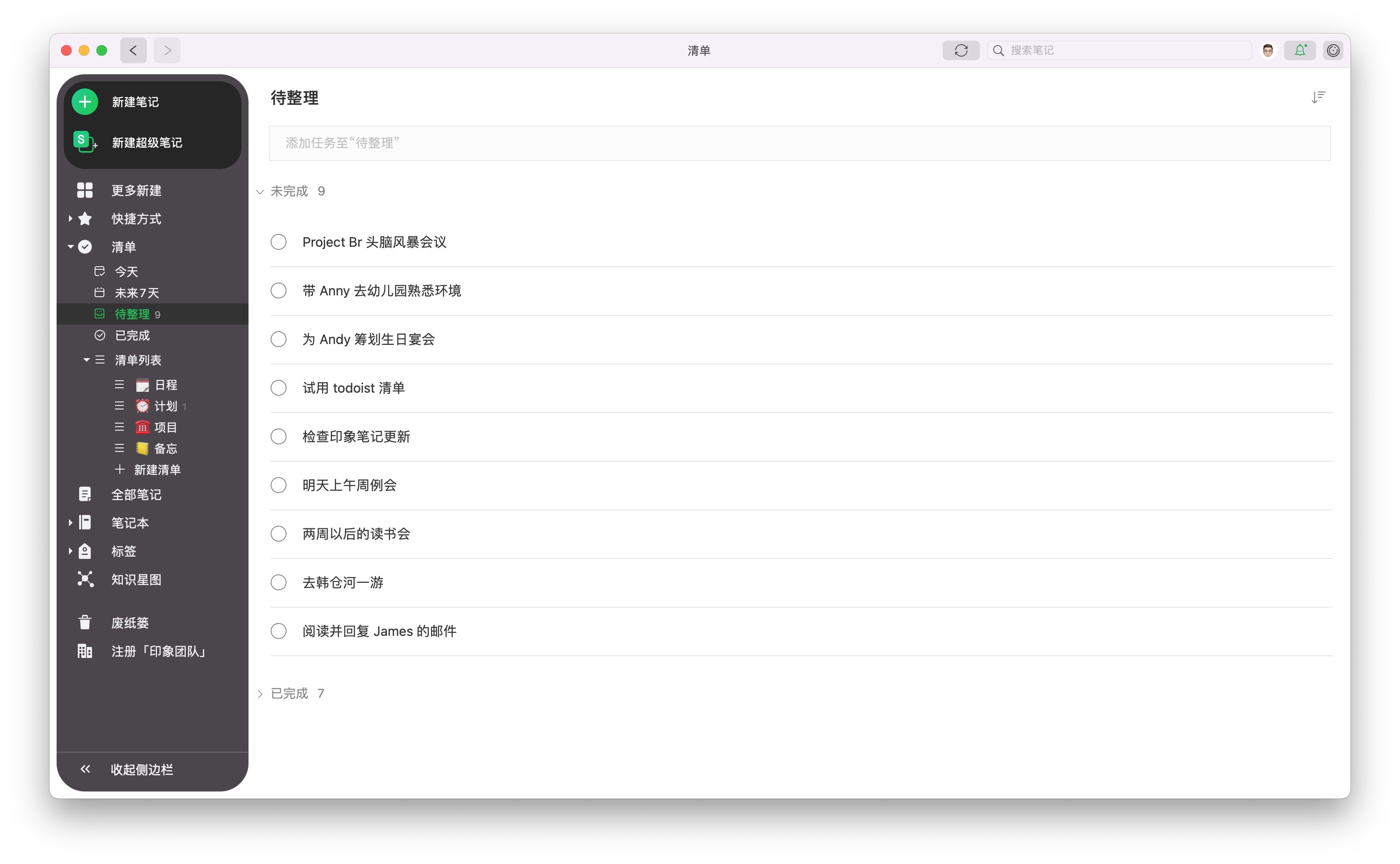The height and width of the screenshot is (864, 1400).
Task: Click the calendar icon of 日程 list
Action: pos(142,385)
